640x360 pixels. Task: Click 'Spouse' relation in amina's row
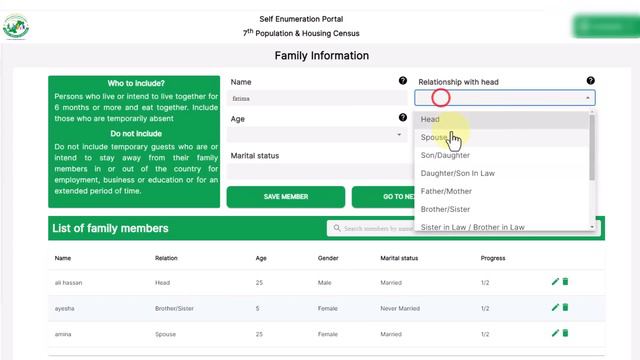tap(165, 334)
